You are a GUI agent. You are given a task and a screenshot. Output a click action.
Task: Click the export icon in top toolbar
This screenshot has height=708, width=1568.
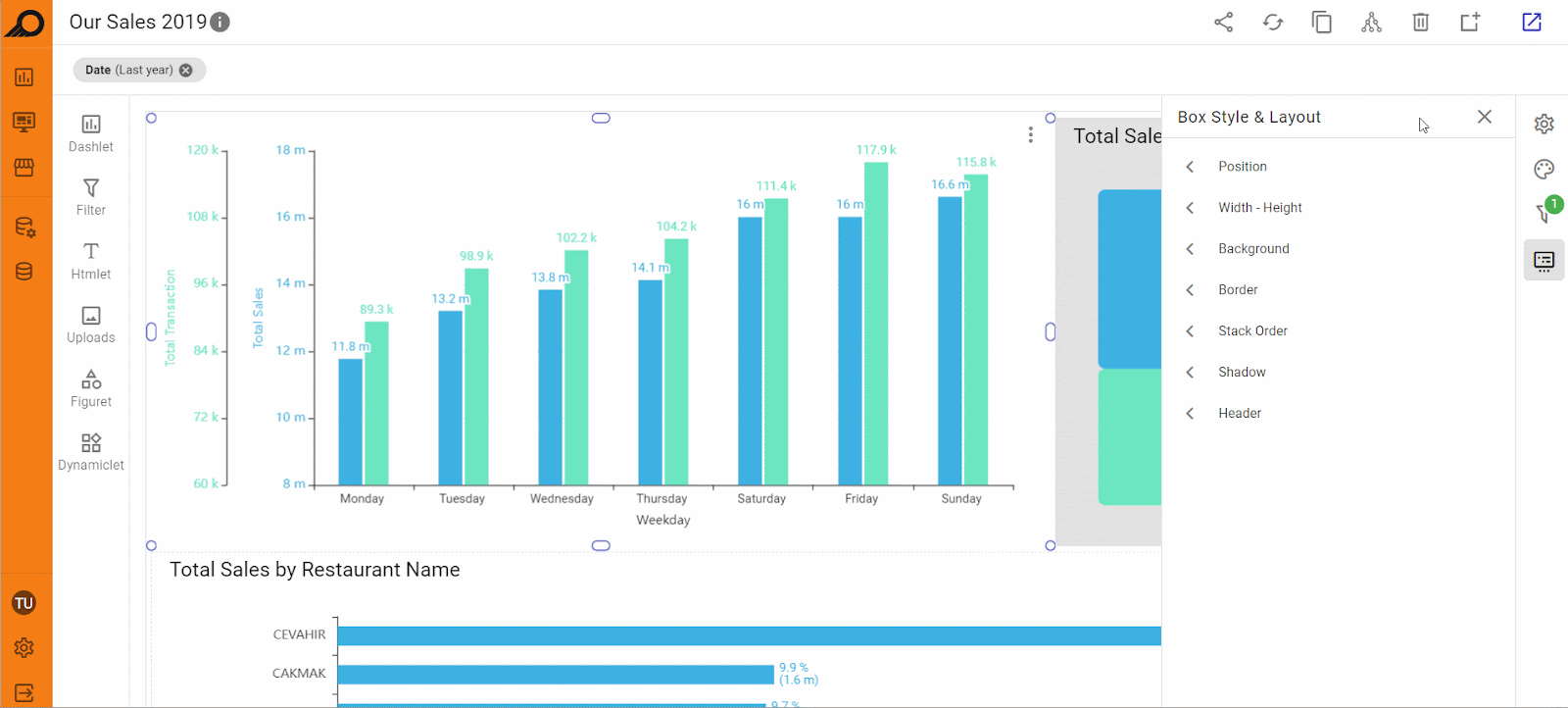pyautogui.click(x=1470, y=22)
